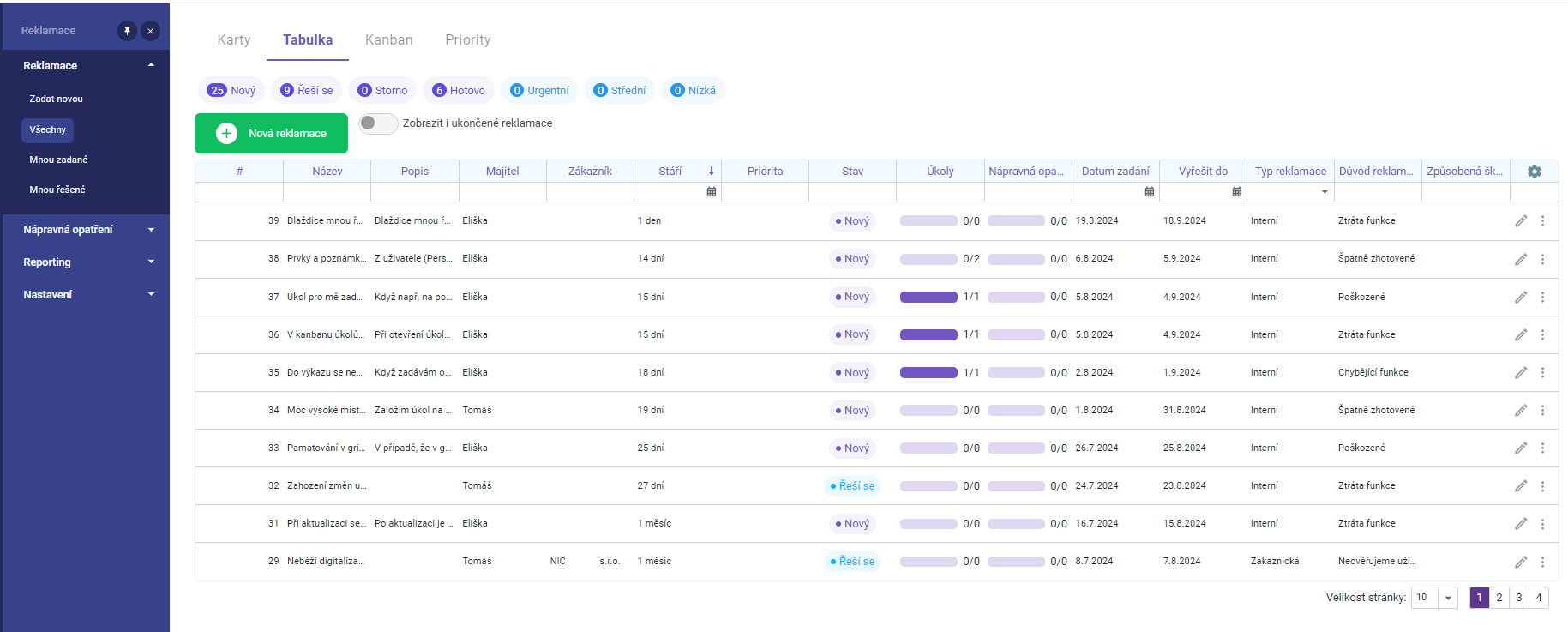
Task: Expand the Nastavení menu section
Action: pos(151,295)
